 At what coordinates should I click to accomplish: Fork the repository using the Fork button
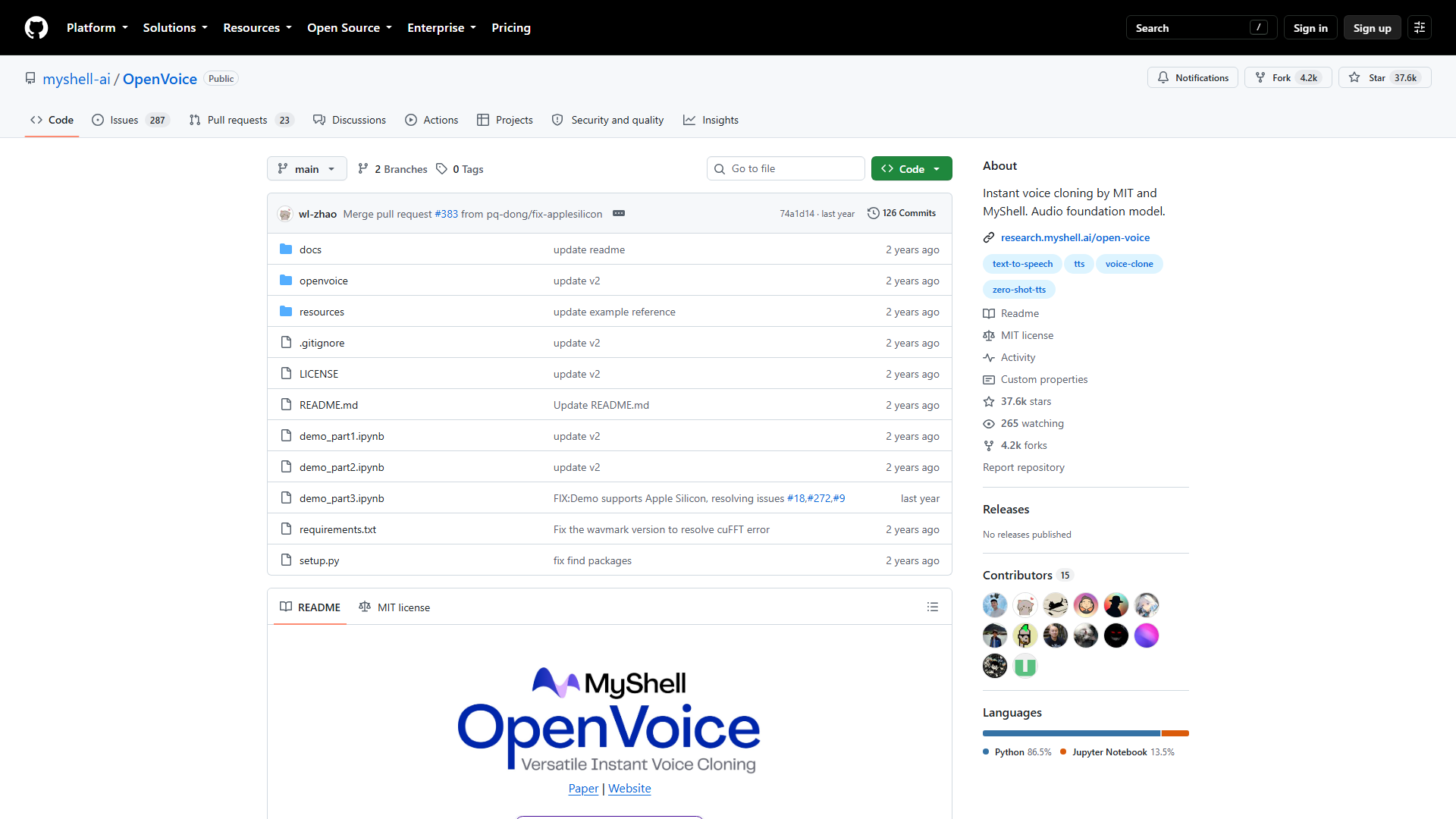pos(1288,78)
